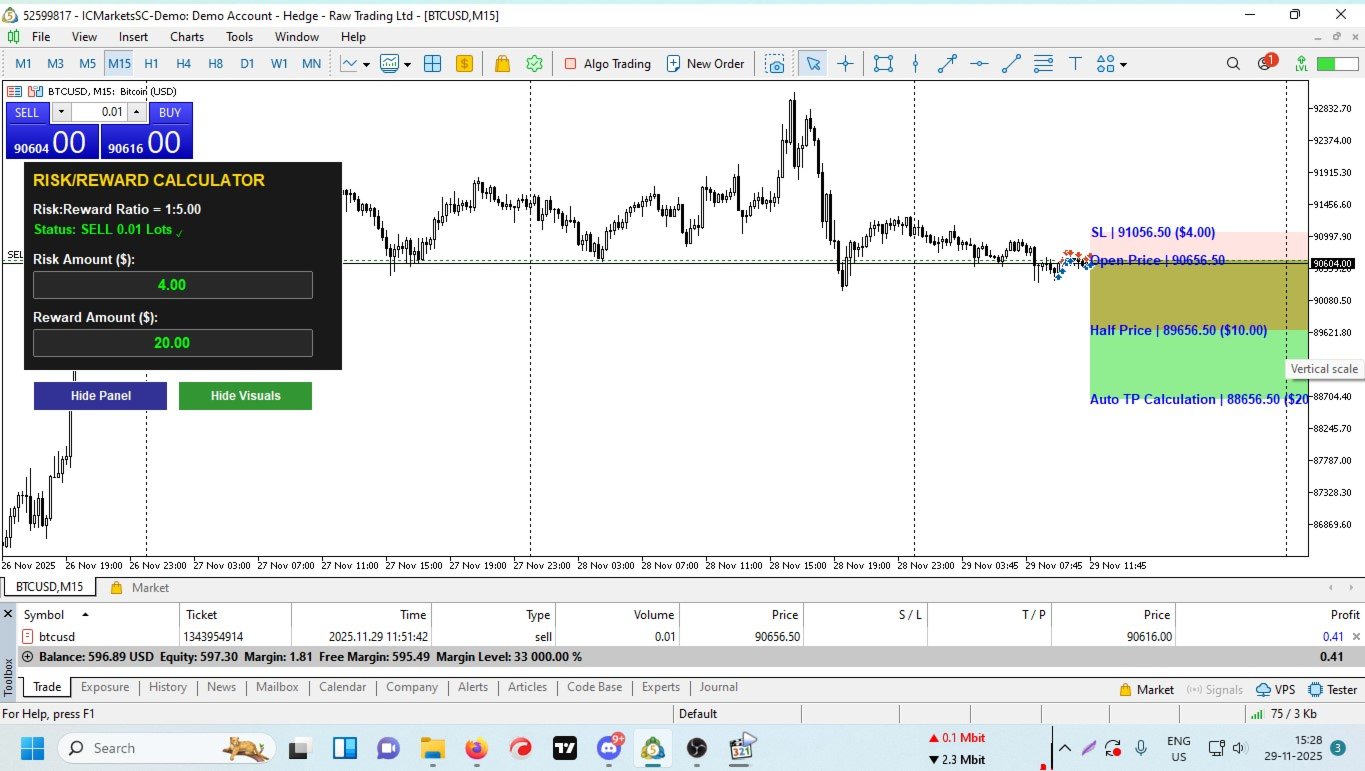Toggle Algo Trading on
This screenshot has width=1365, height=771.
(608, 64)
